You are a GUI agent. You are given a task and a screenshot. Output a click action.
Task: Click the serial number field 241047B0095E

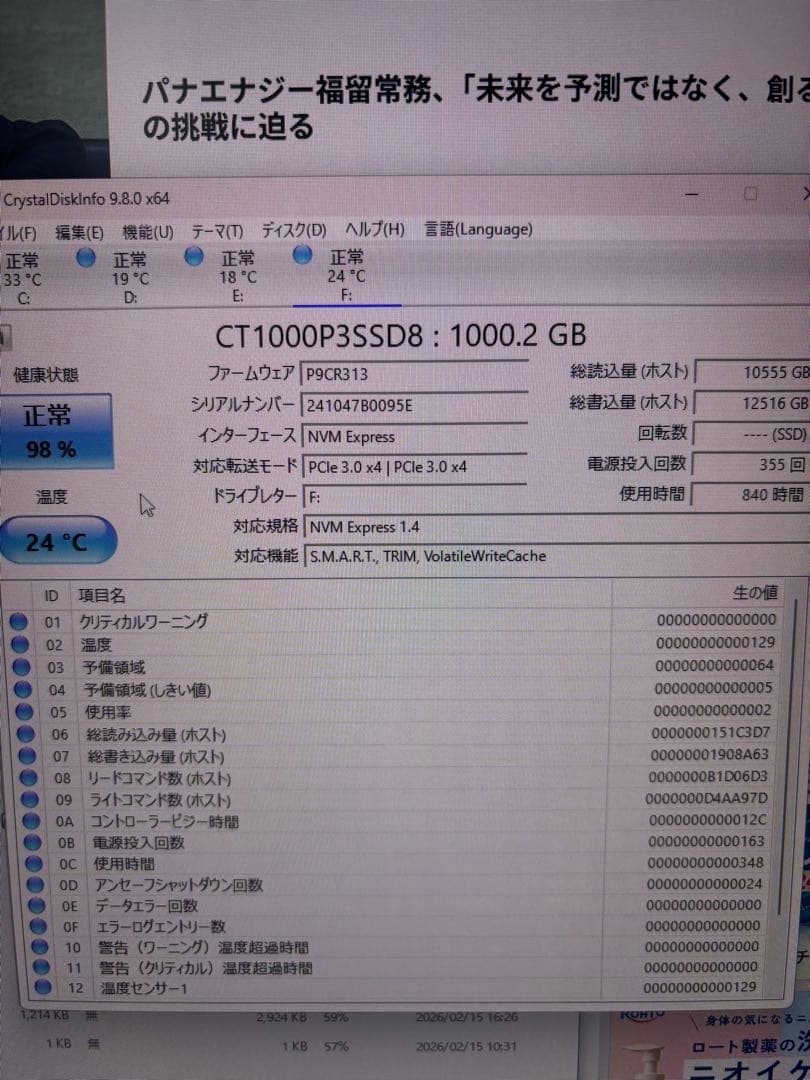point(414,405)
